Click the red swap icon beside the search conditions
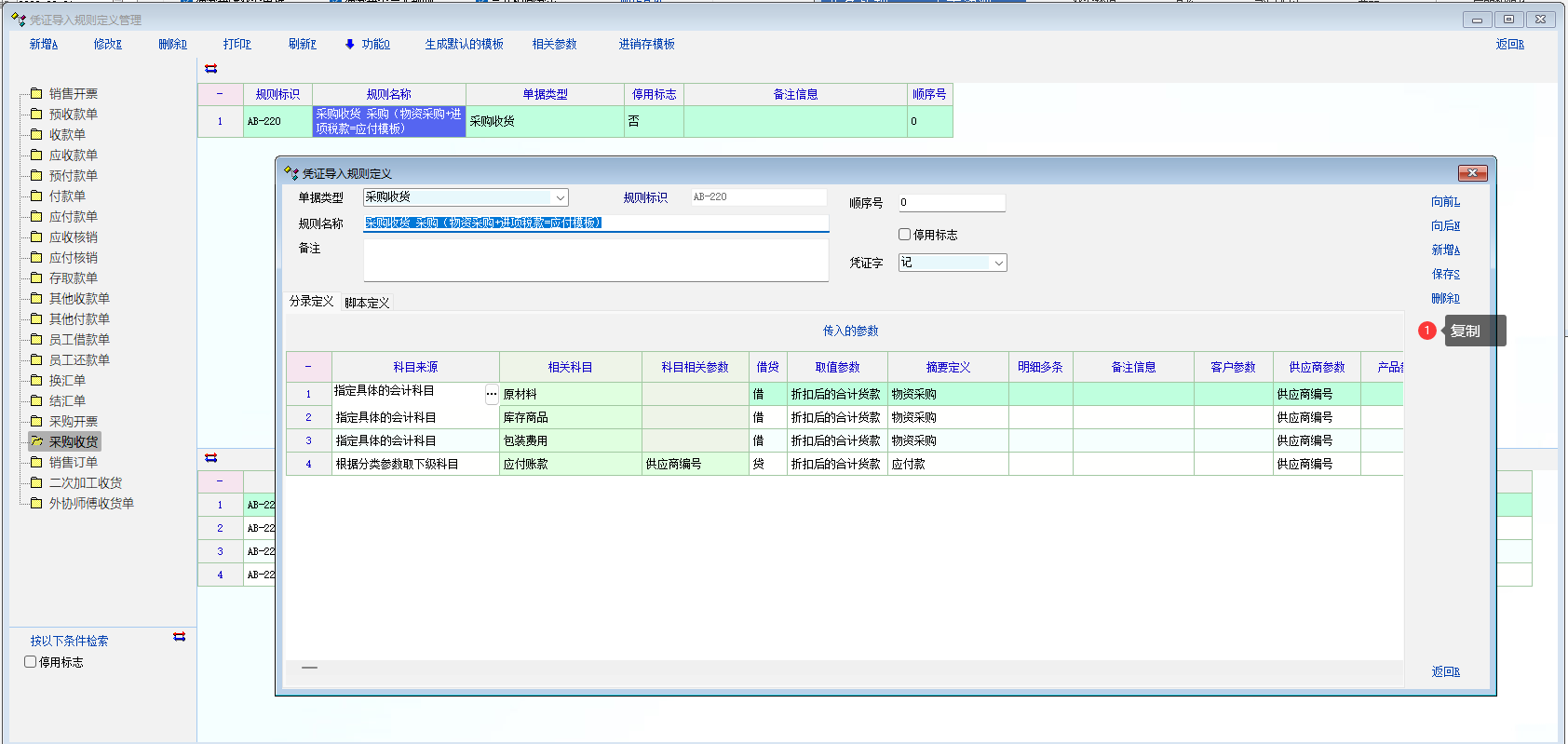Viewport: 1568px width, 744px height. pyautogui.click(x=179, y=637)
